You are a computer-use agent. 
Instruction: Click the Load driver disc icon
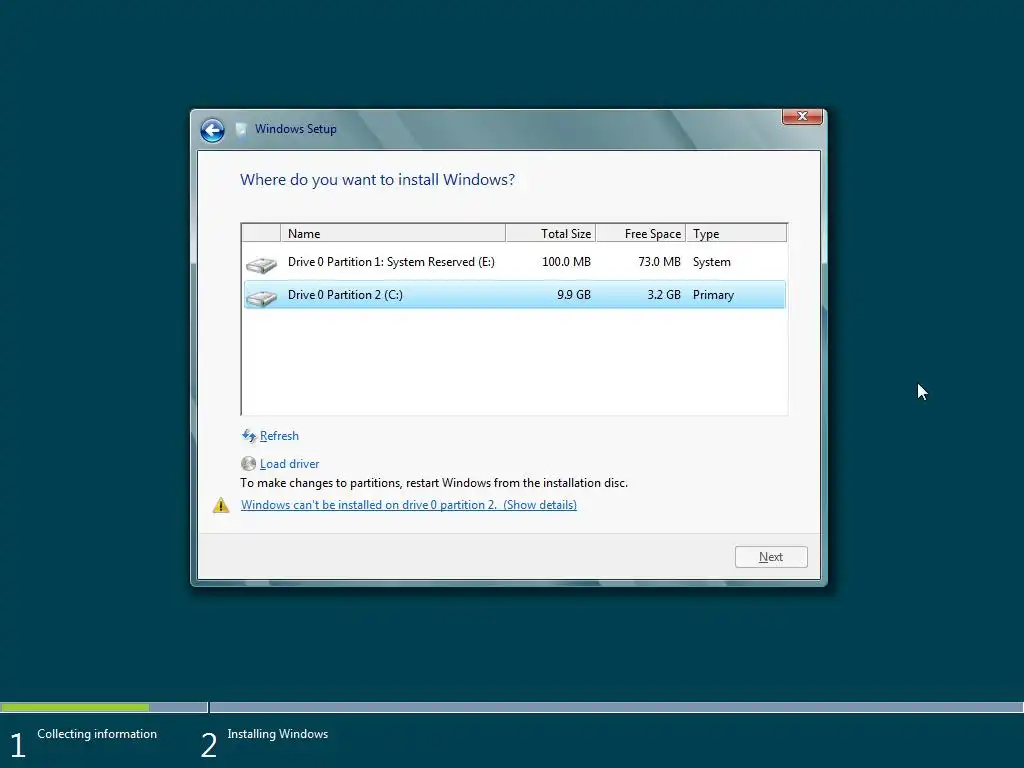pos(248,464)
